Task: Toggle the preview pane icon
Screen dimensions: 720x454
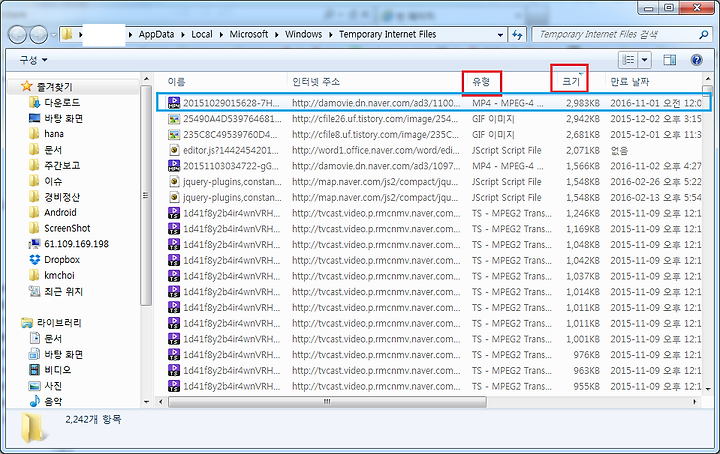Action: coord(670,60)
